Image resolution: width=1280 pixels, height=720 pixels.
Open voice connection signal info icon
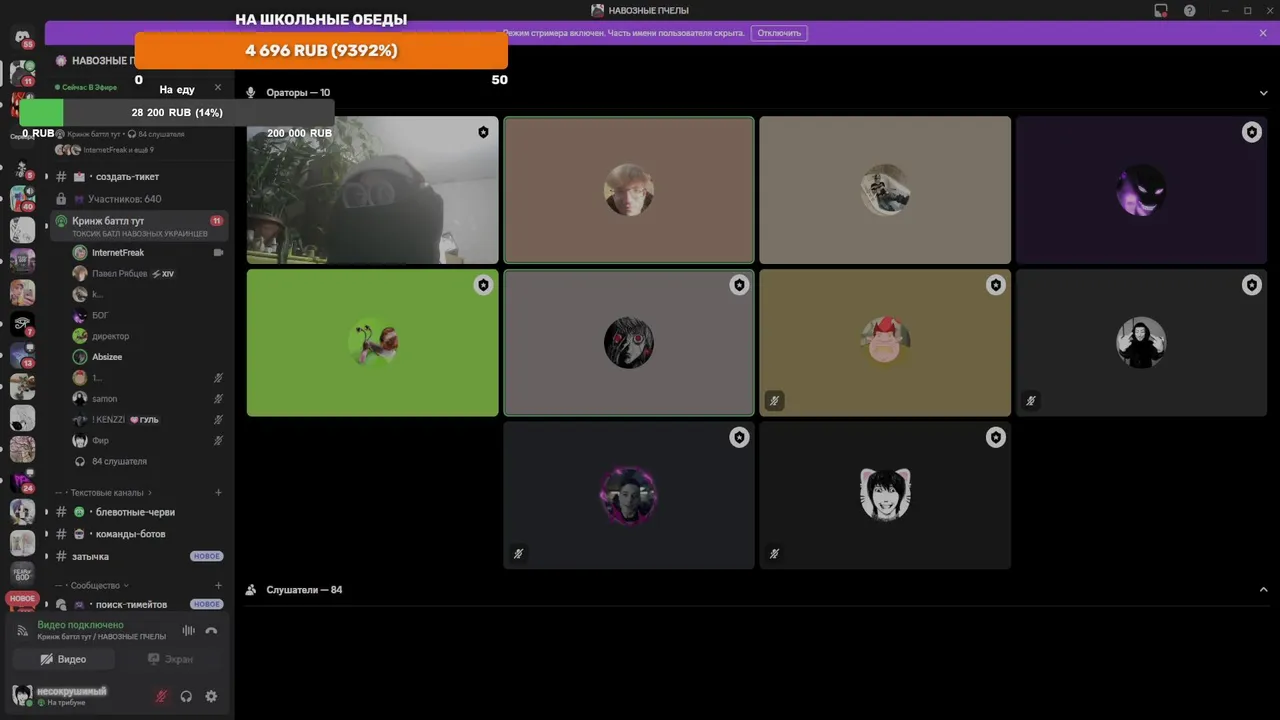22,631
